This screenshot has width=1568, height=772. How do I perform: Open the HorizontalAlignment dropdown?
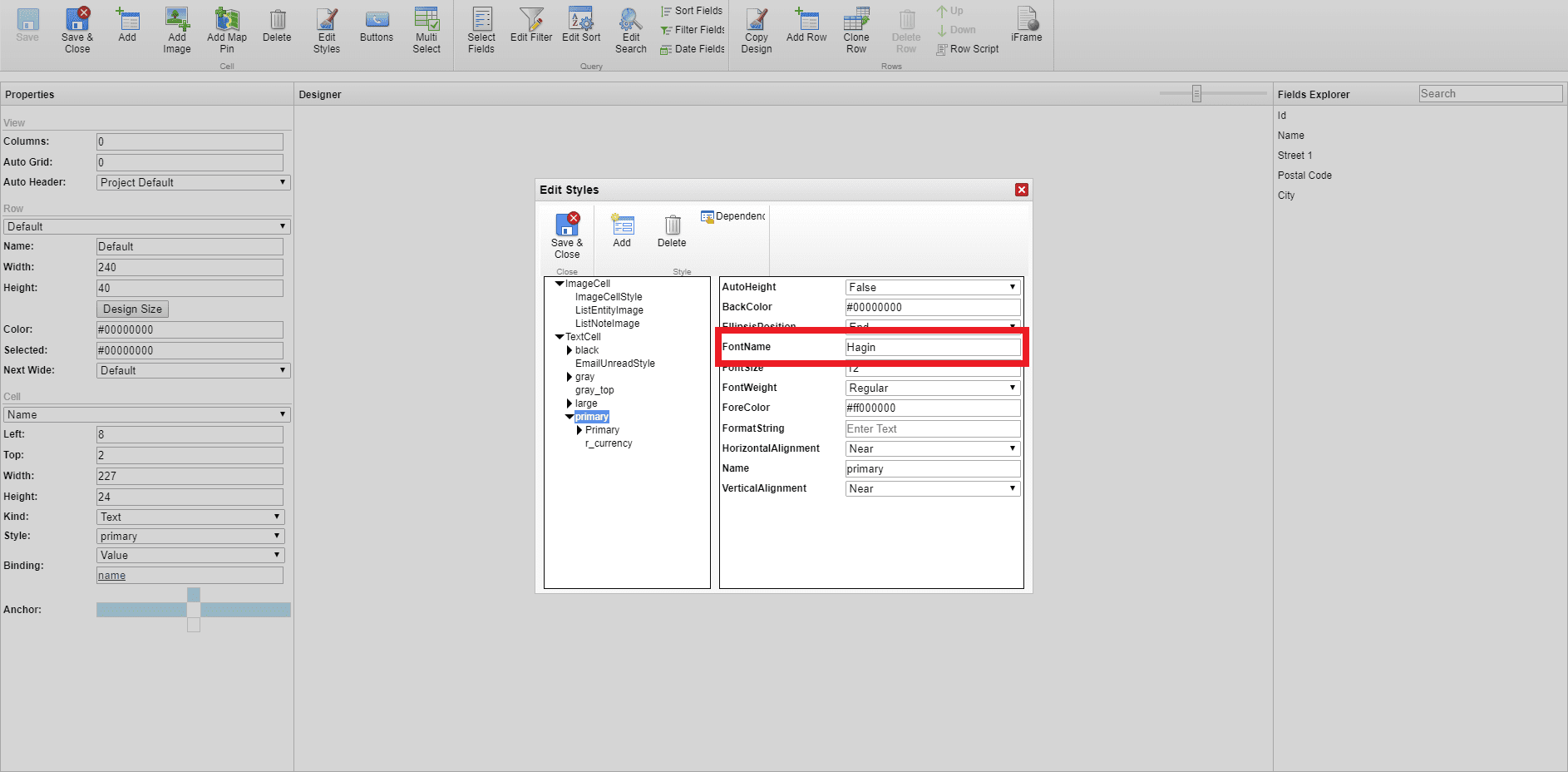click(933, 448)
